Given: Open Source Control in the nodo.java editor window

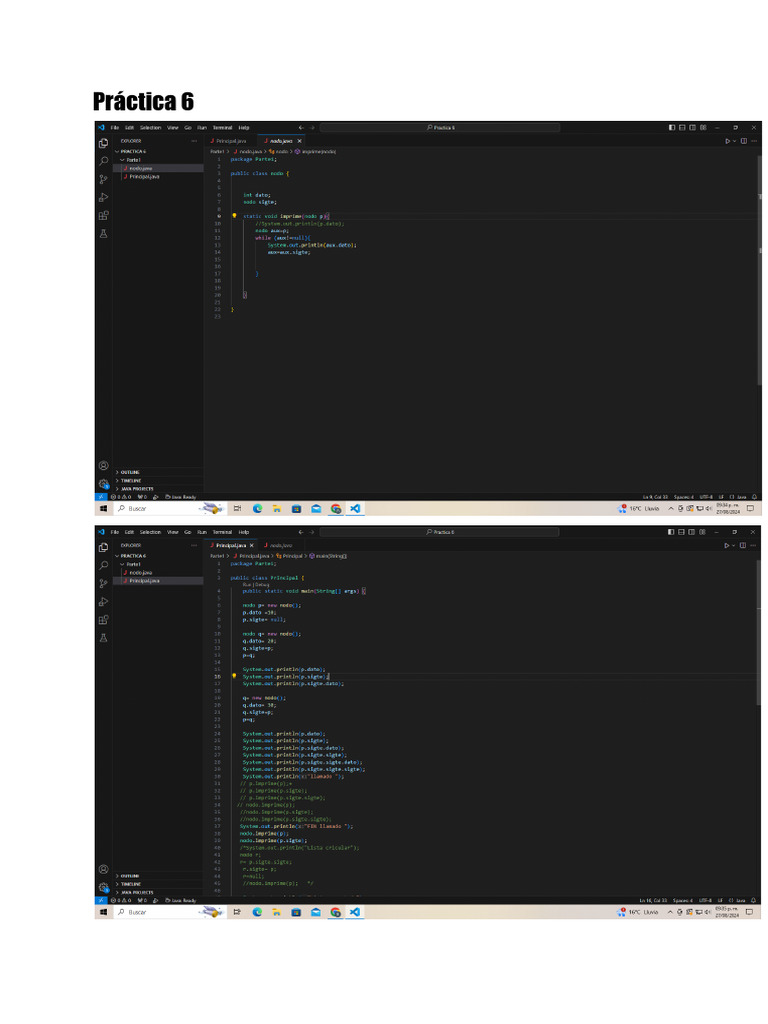Looking at the screenshot, I should [103, 179].
